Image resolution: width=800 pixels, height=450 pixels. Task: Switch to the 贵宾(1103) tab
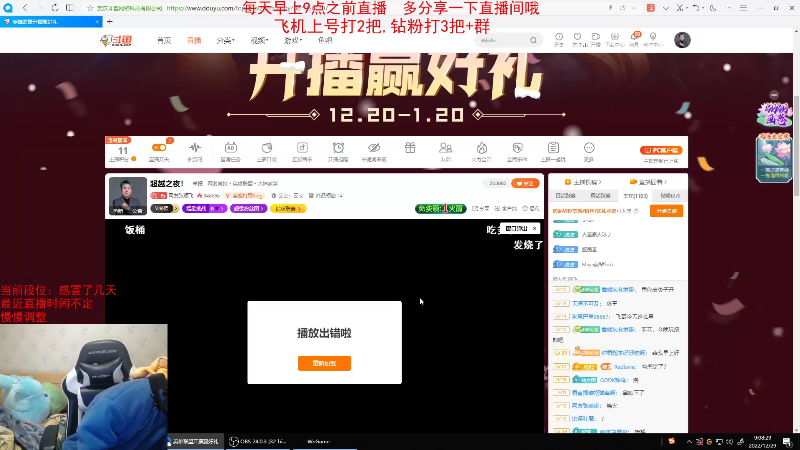pyautogui.click(x=635, y=196)
